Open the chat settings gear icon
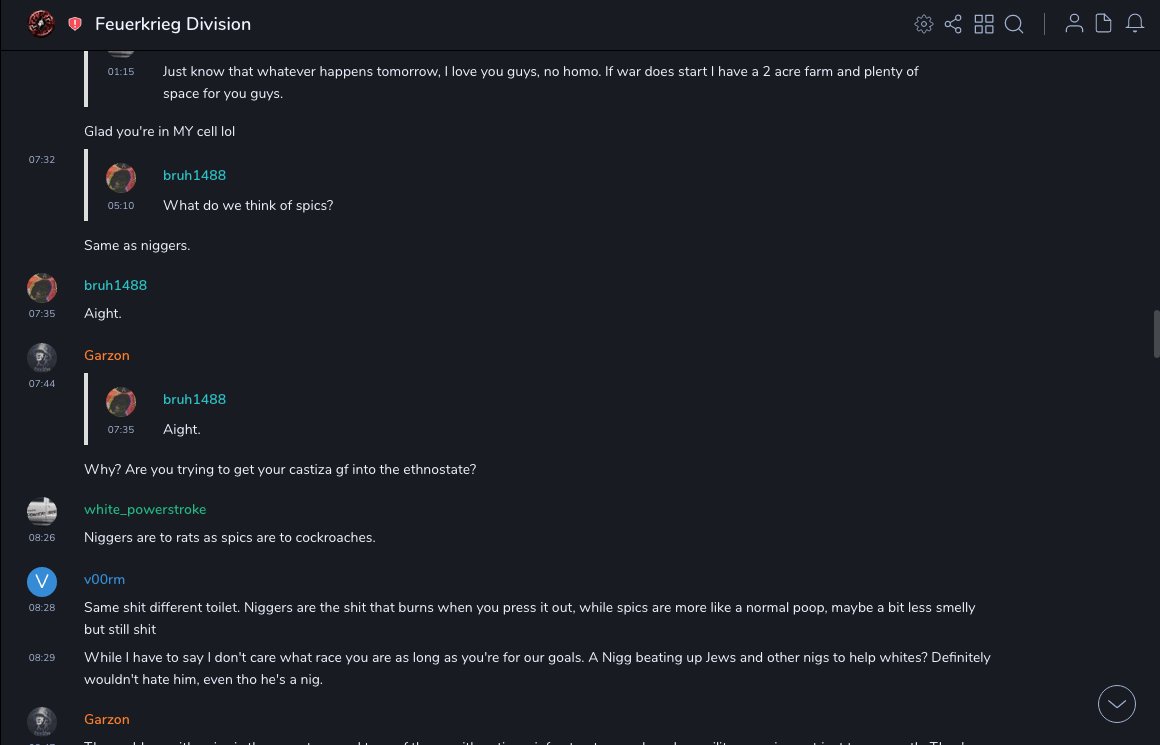This screenshot has height=745, width=1160. 924,24
